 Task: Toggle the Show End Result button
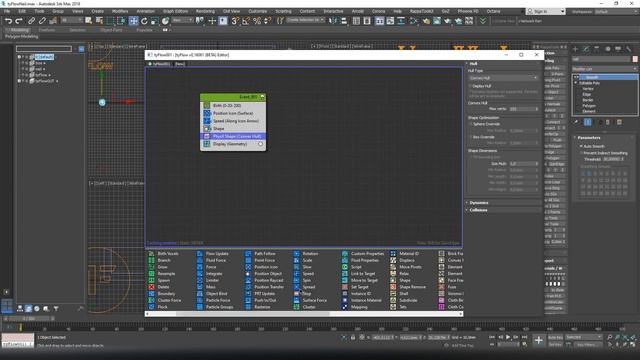[588, 122]
